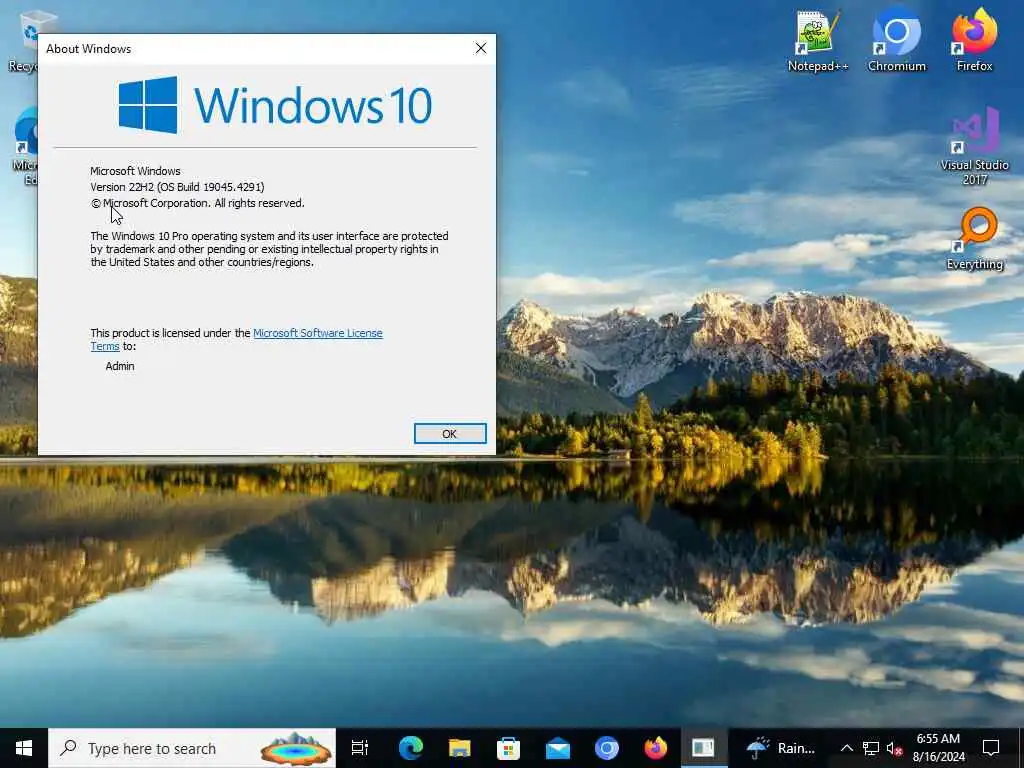The image size is (1024, 768).
Task: Click the muted volume tray icon
Action: click(x=894, y=748)
